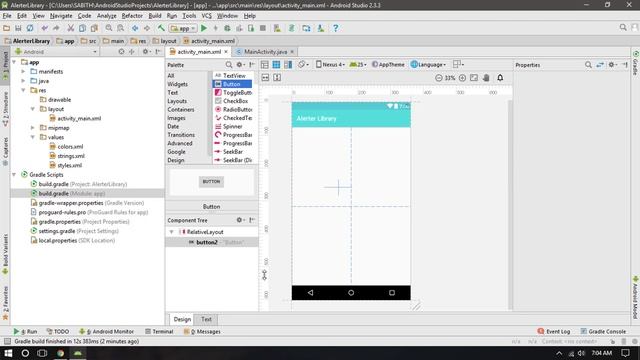640x360 pixels.
Task: Click the Copy toolbar icon
Action: (82, 28)
